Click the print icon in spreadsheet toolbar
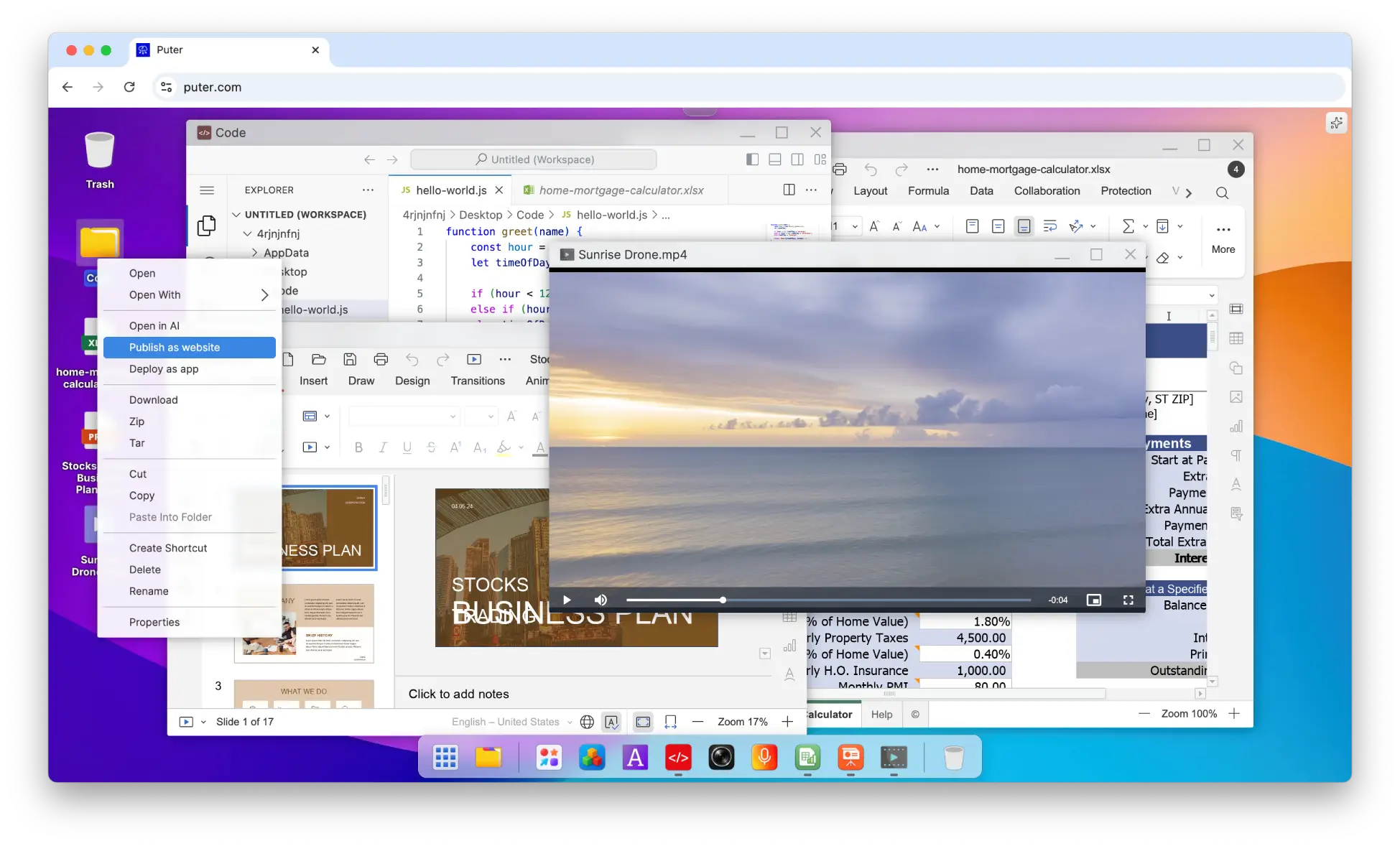1400x846 pixels. [840, 169]
